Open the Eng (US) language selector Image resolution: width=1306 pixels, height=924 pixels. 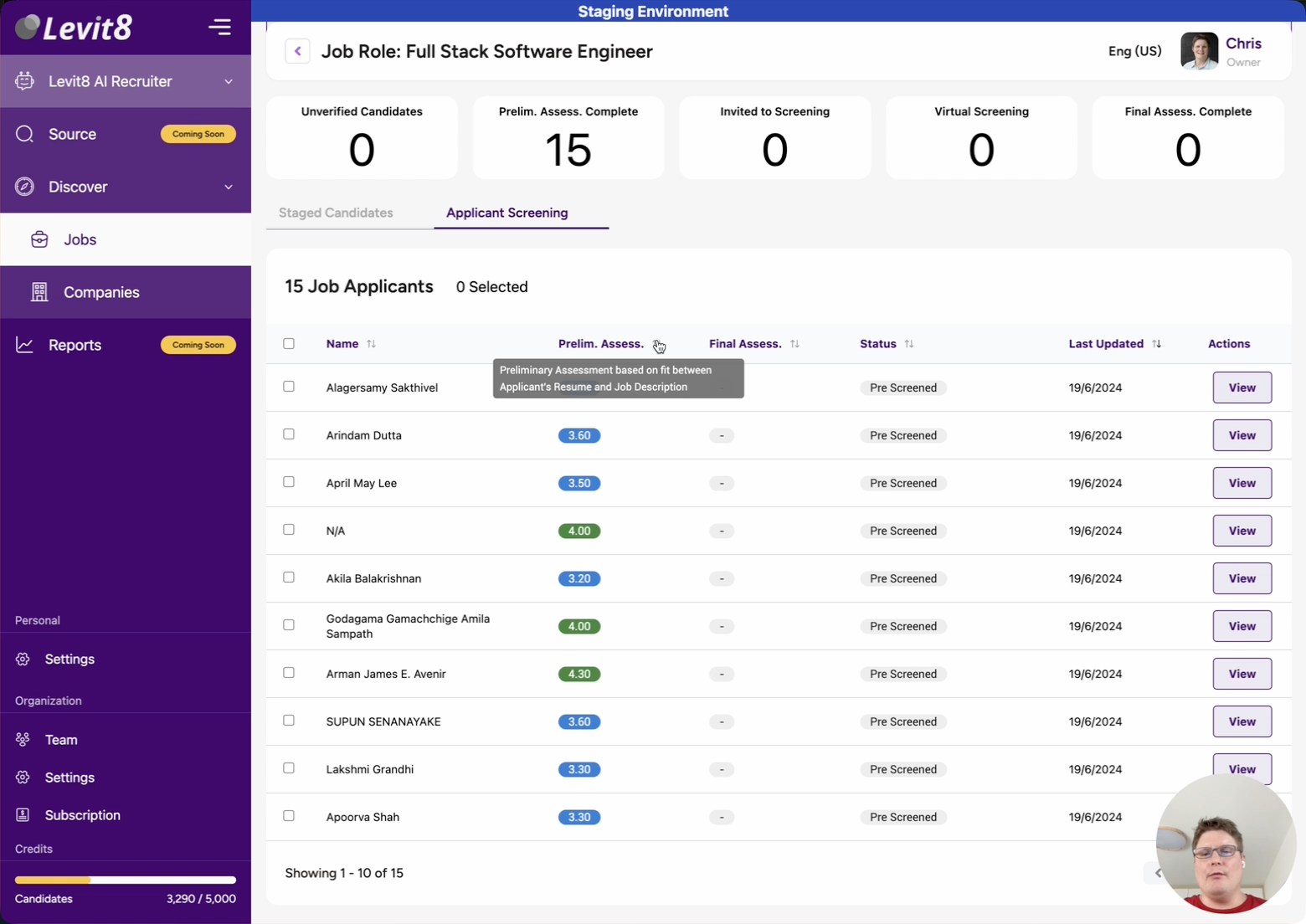pos(1134,51)
